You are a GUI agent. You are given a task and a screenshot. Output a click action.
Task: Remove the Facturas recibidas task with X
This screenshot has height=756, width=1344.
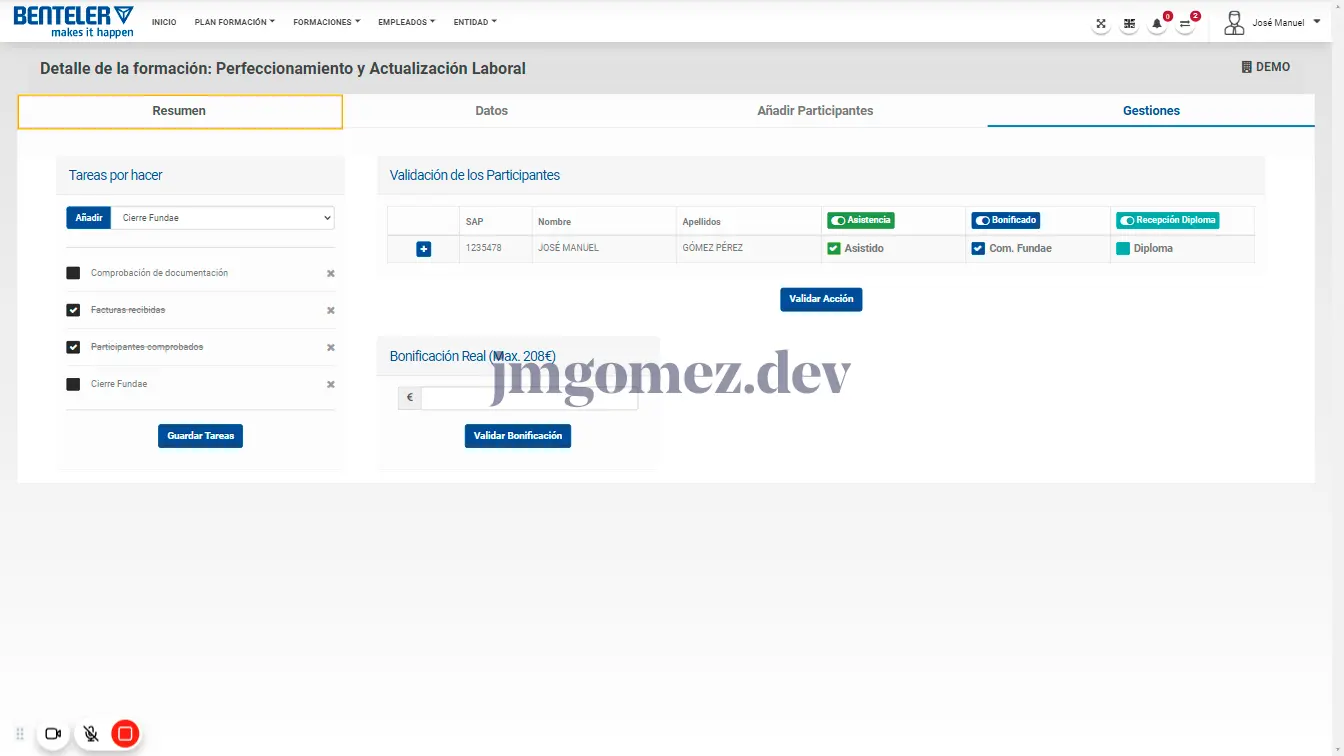tap(330, 310)
